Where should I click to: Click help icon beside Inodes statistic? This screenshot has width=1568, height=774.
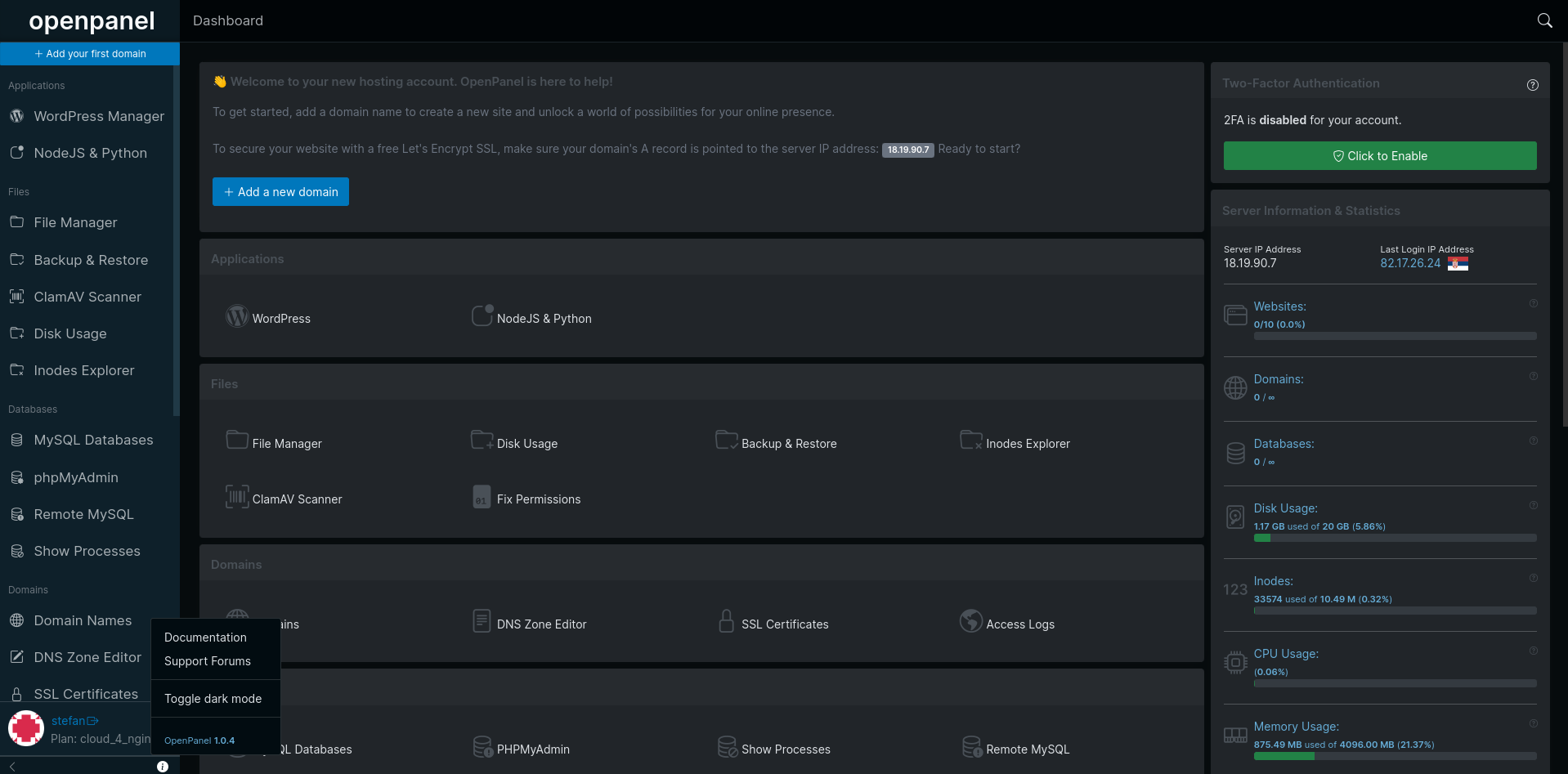(1534, 578)
